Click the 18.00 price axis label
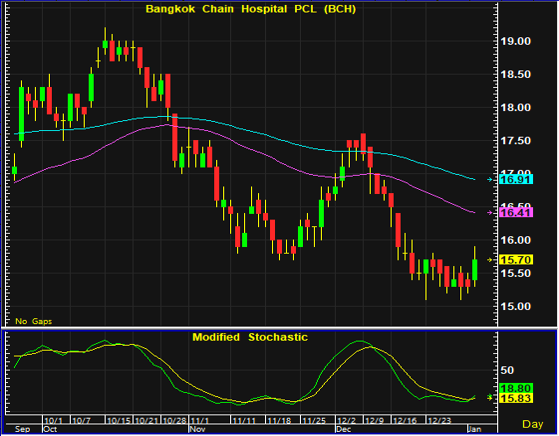Screen dimensions: 559x436 pos(516,108)
